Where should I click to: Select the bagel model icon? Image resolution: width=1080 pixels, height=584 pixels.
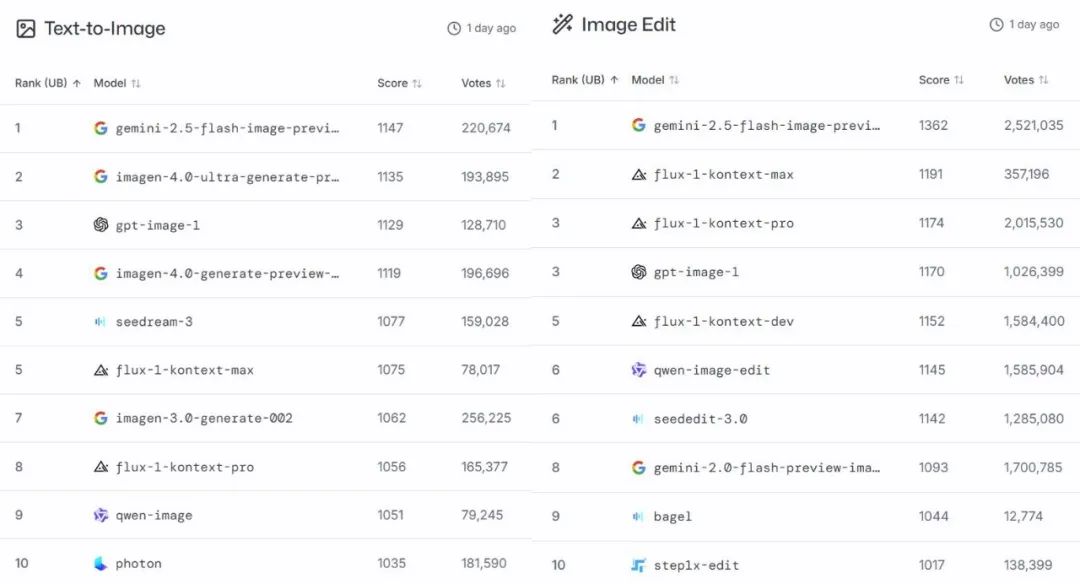(x=638, y=516)
